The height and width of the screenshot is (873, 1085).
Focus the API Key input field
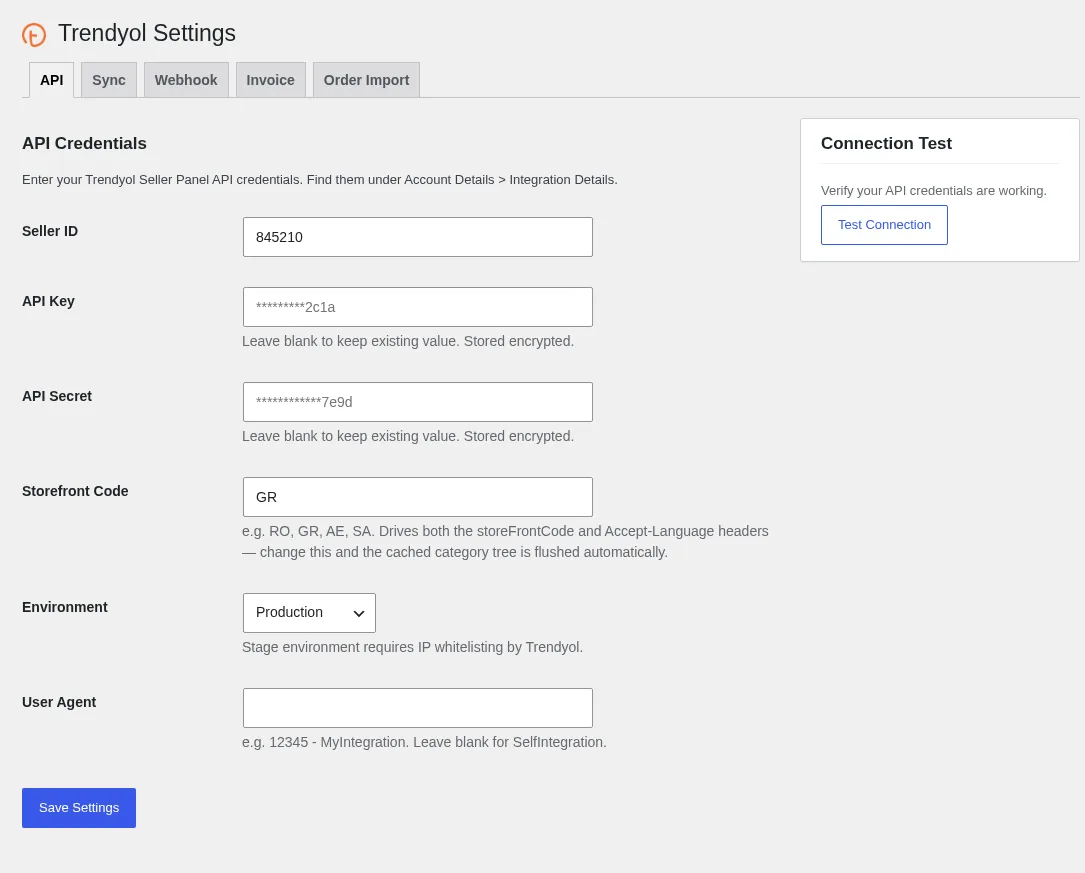click(x=417, y=307)
